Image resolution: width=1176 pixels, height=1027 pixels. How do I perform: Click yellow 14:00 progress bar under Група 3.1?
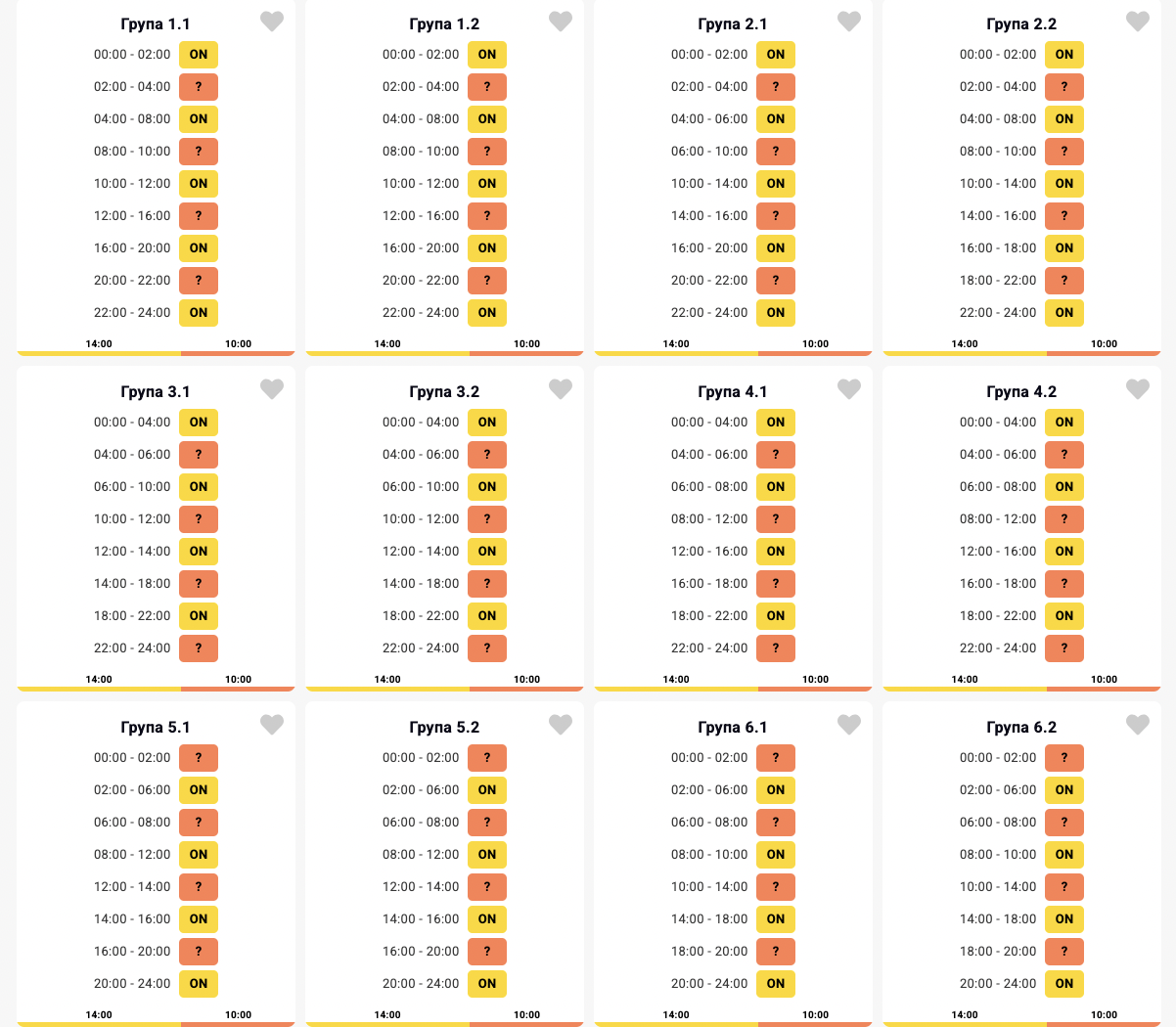(99, 689)
